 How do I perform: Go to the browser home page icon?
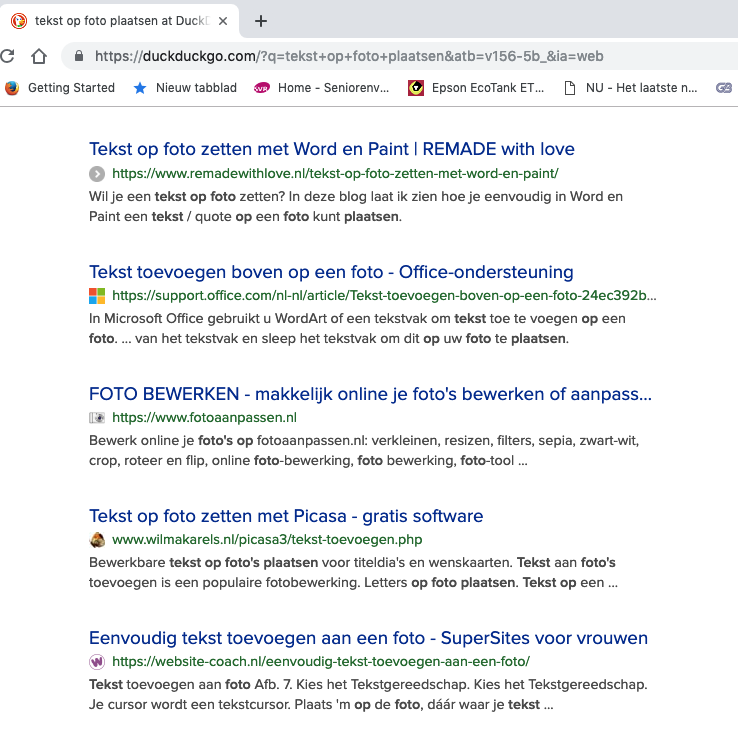pyautogui.click(x=39, y=56)
